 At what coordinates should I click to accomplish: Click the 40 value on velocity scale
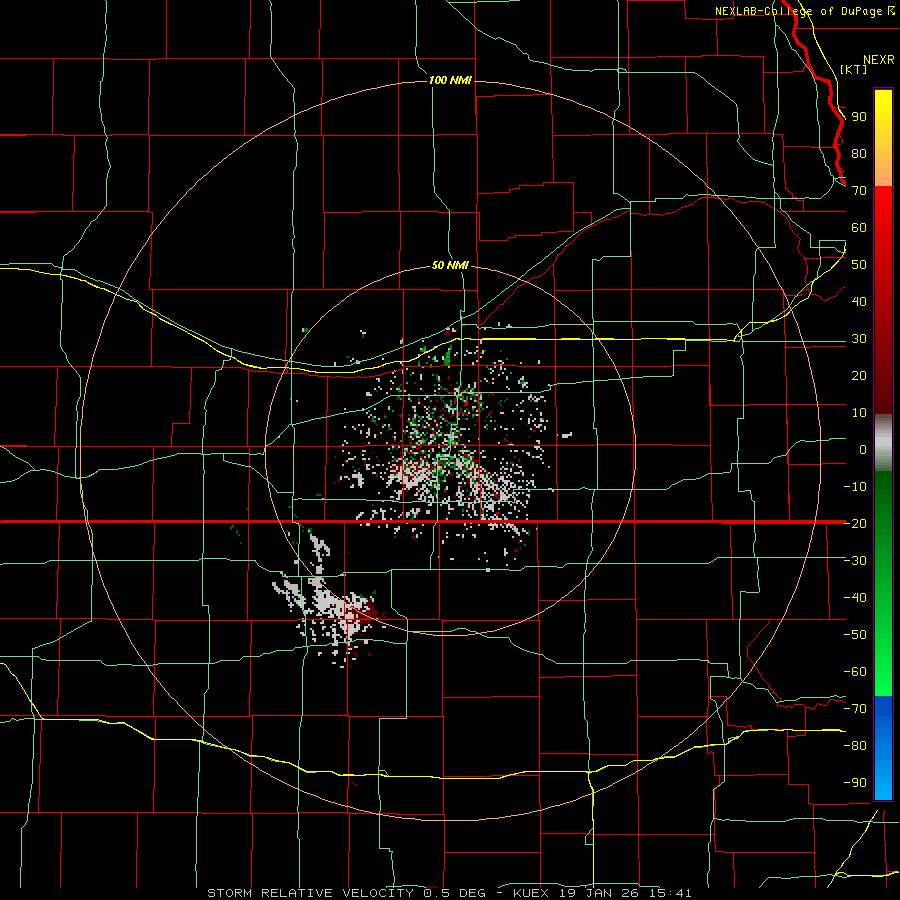tap(859, 301)
